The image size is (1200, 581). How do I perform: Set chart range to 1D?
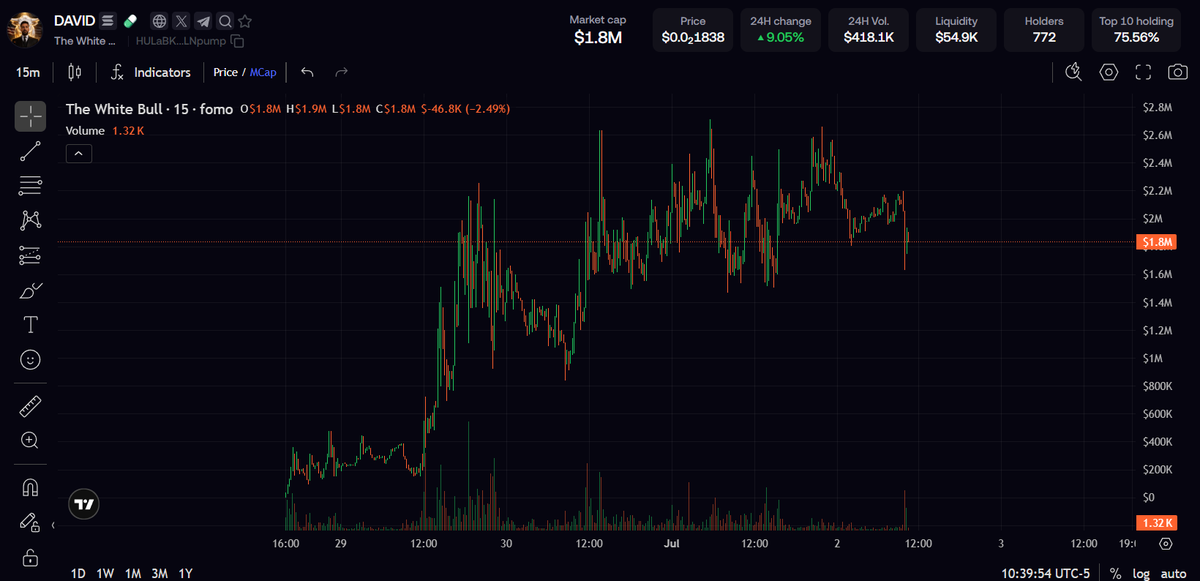(x=78, y=573)
